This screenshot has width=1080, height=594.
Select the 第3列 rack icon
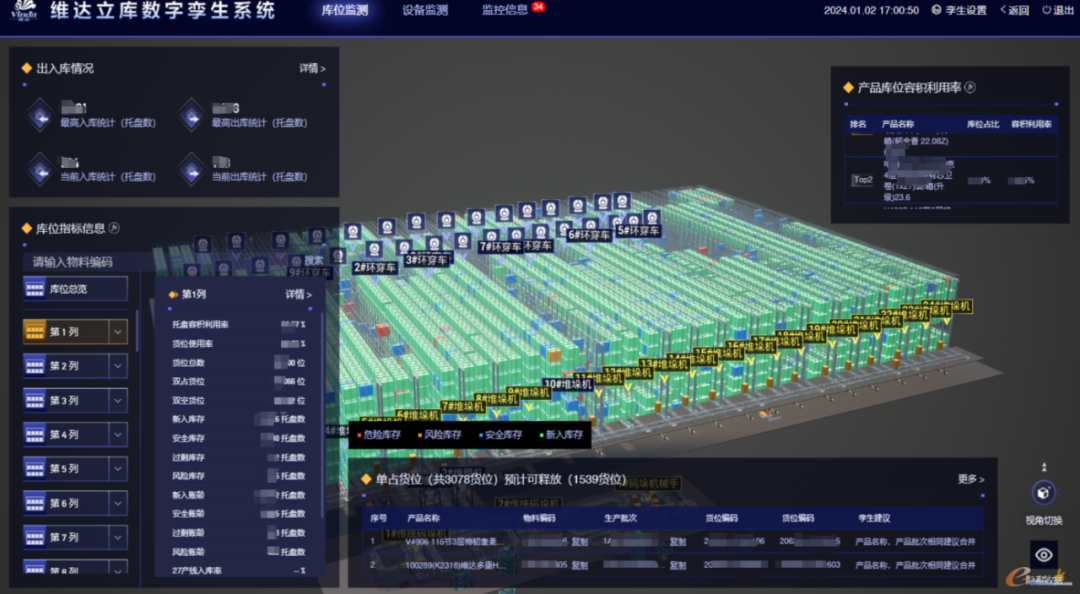click(x=34, y=400)
